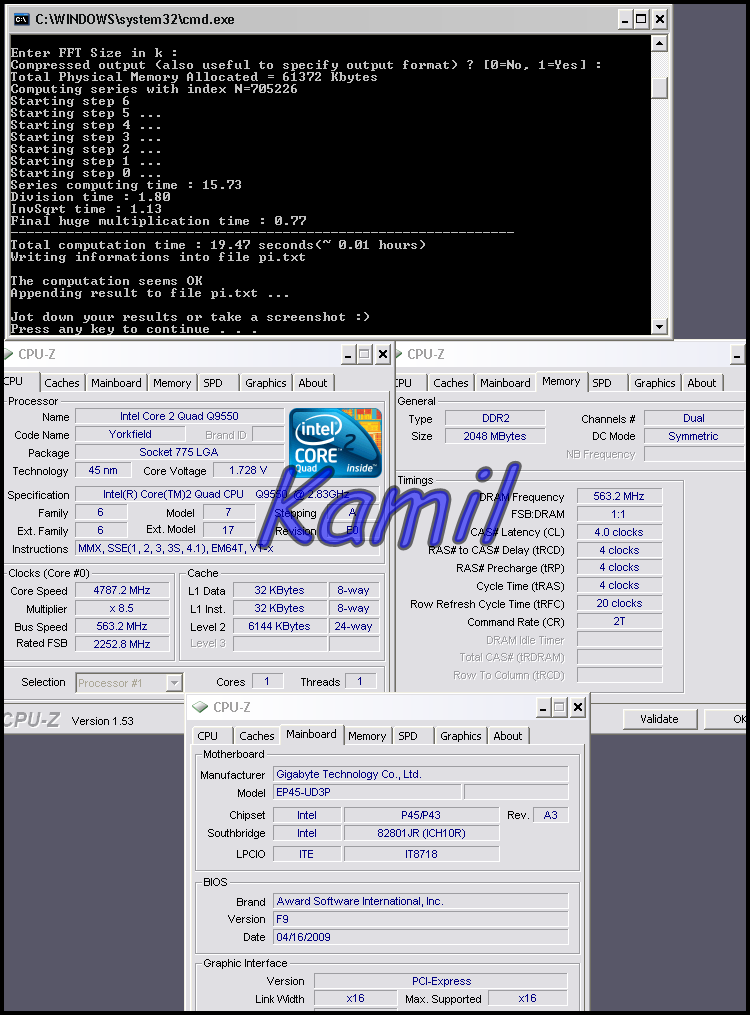Select Caches tab in right CPU-Z memory window
This screenshot has width=750, height=1015.
450,383
